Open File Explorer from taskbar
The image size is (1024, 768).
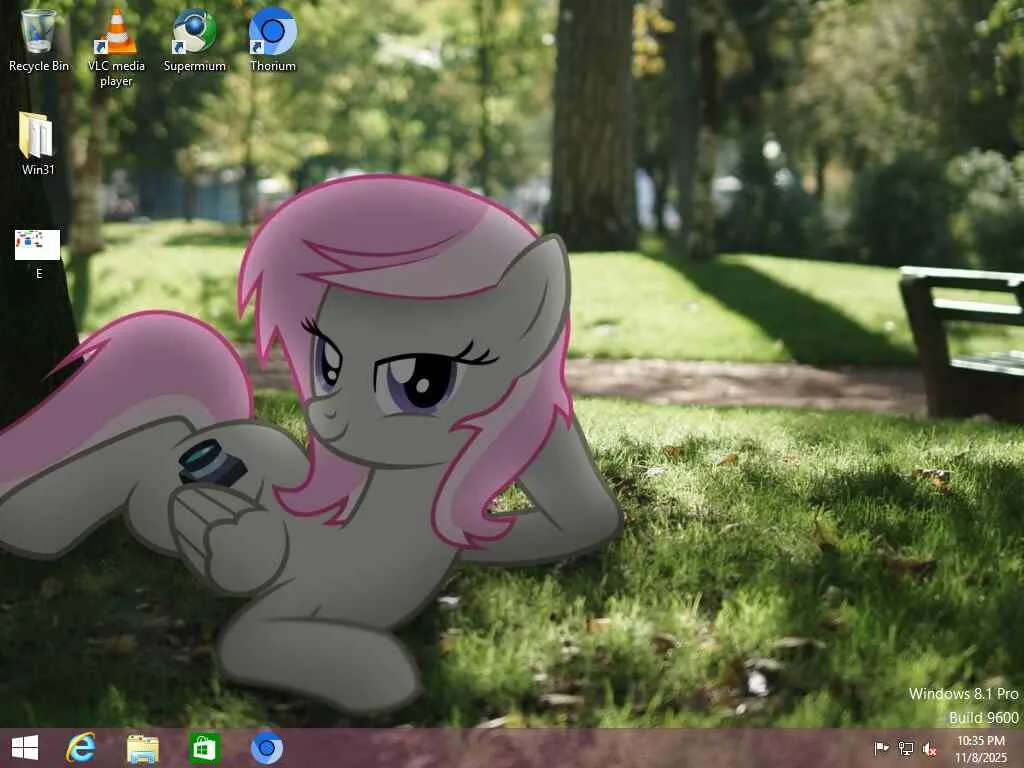142,748
